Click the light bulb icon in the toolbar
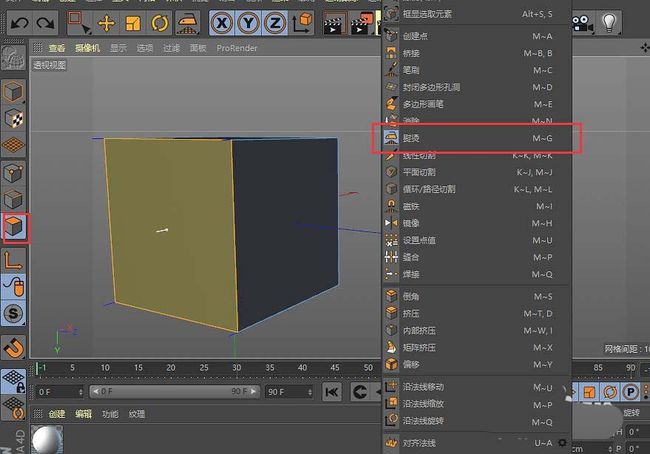 pyautogui.click(x=609, y=23)
